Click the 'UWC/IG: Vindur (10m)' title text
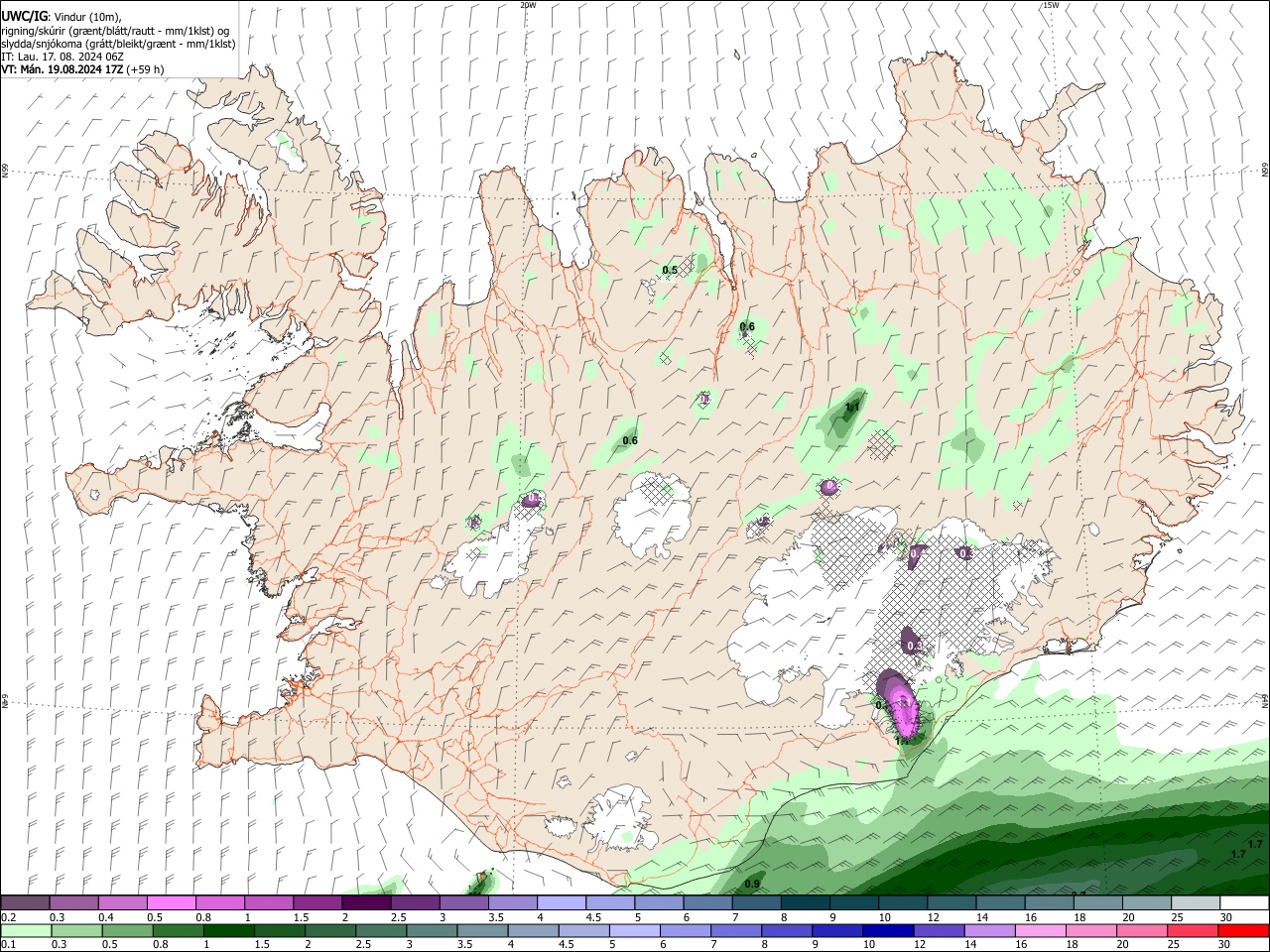Viewport: 1270px width, 952px height. (61, 18)
